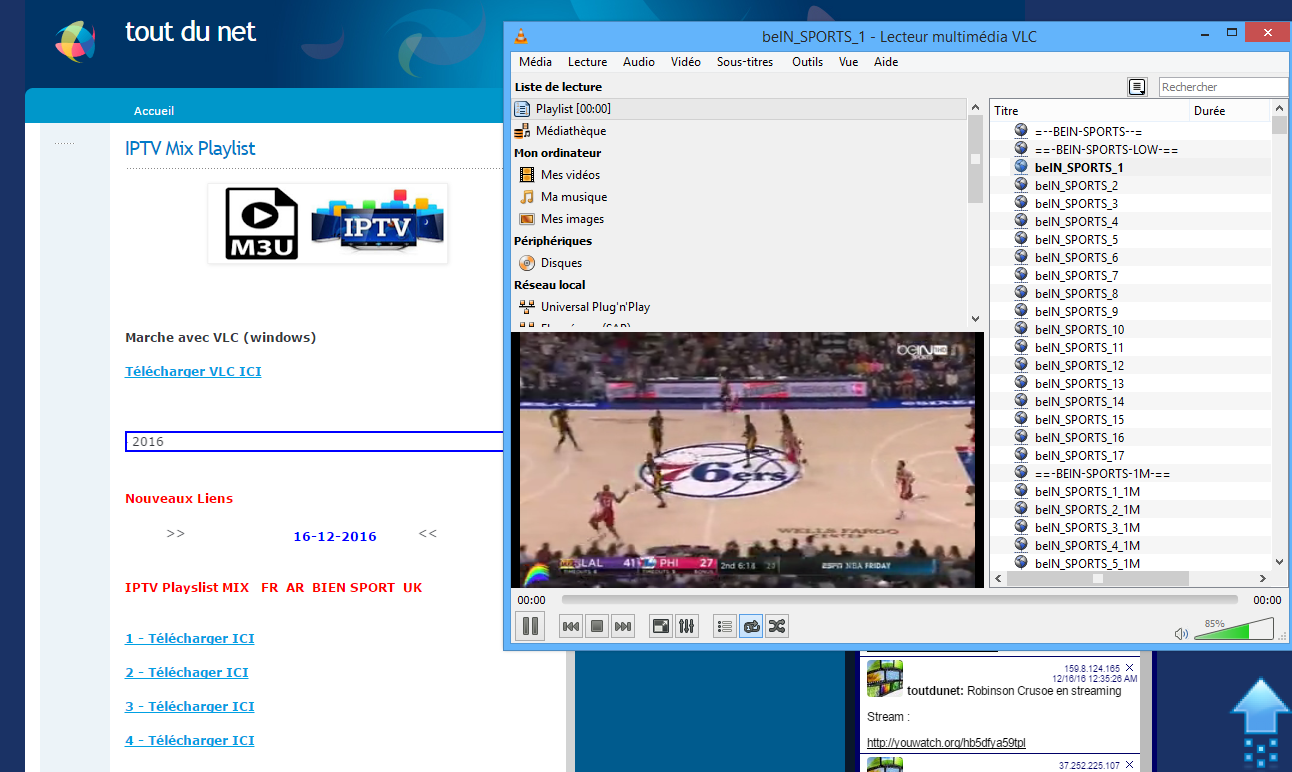
Task: Open the Vue menu
Action: click(x=849, y=62)
